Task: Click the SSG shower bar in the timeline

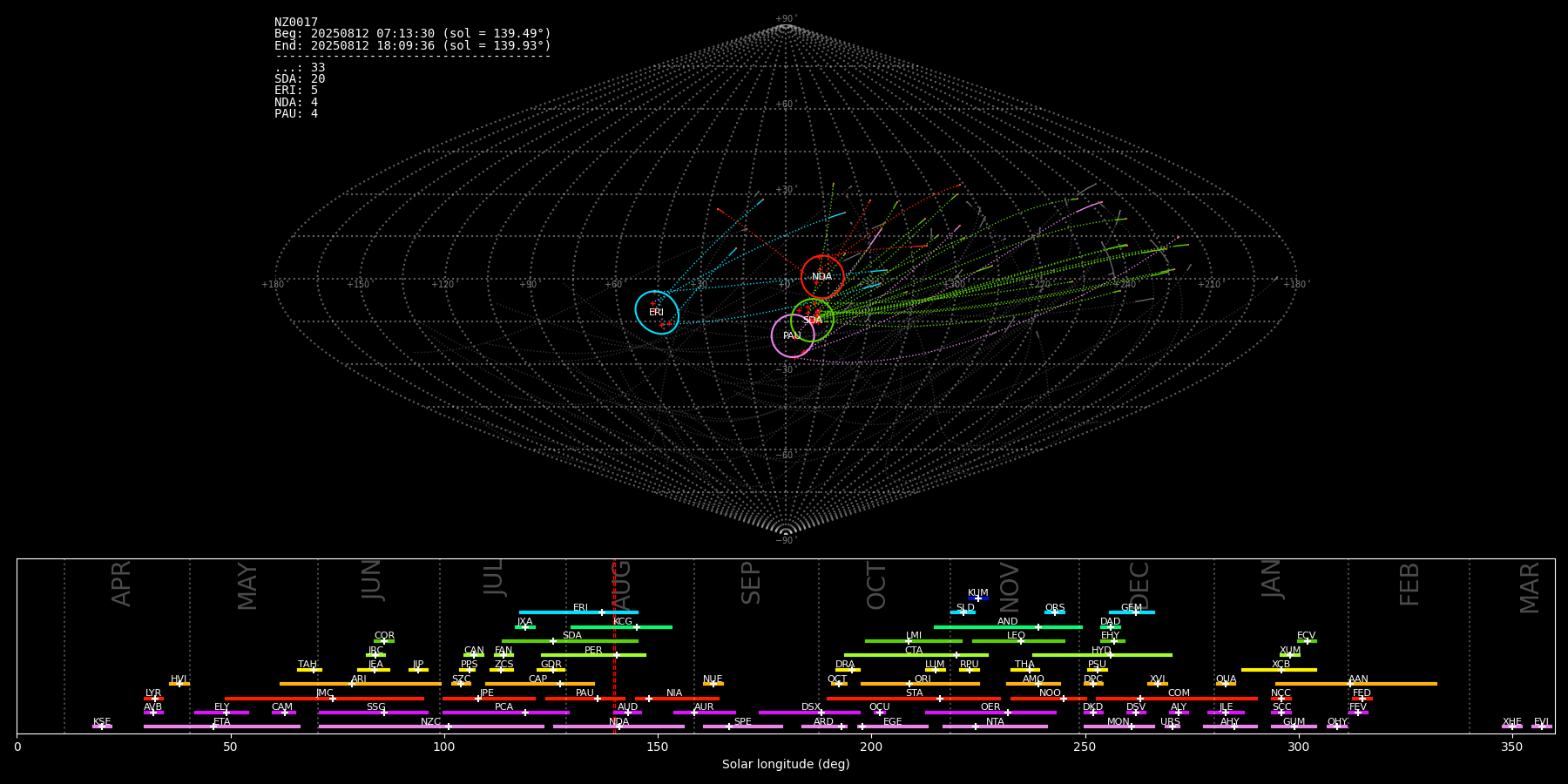Action: 373,713
